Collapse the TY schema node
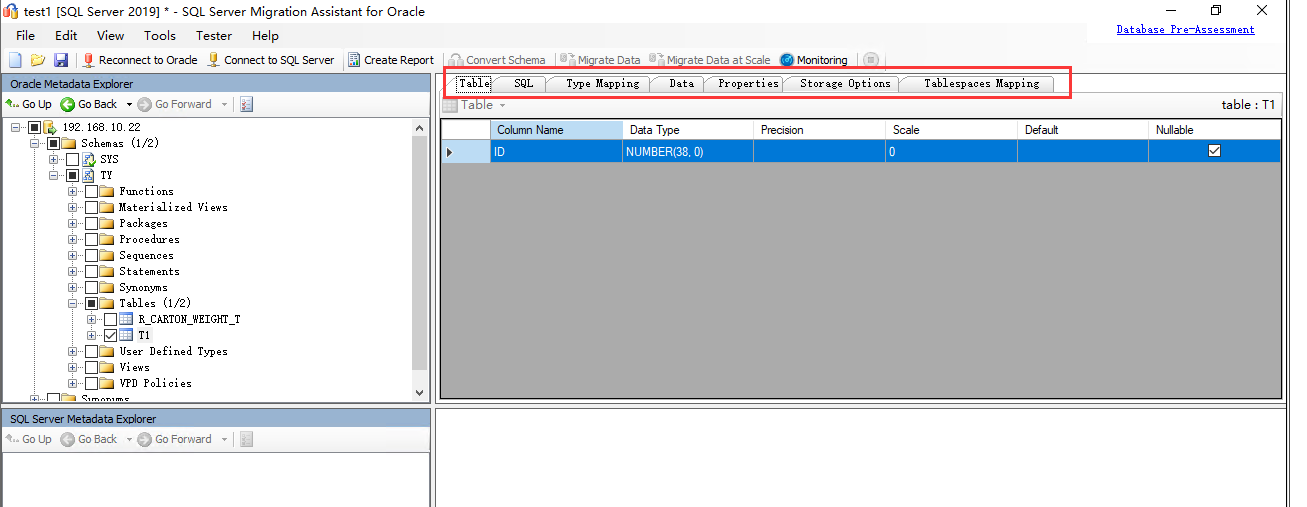Screen dimensions: 1307x507 (53, 175)
